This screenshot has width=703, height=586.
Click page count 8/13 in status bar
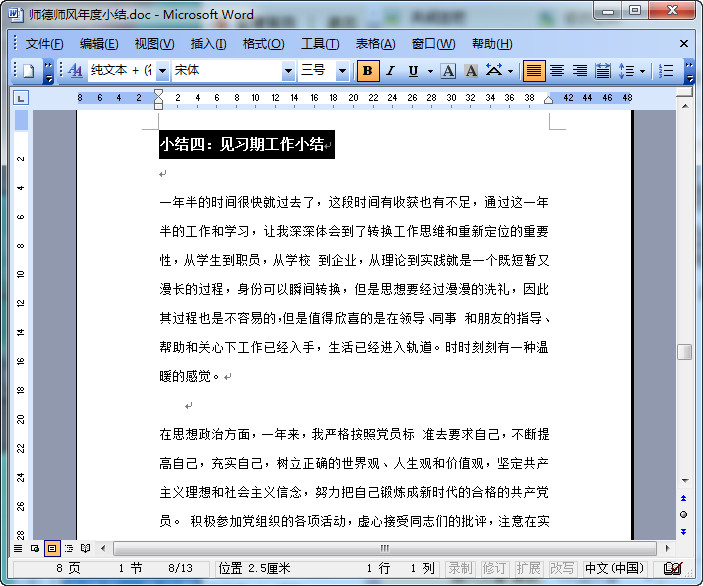[181, 569]
